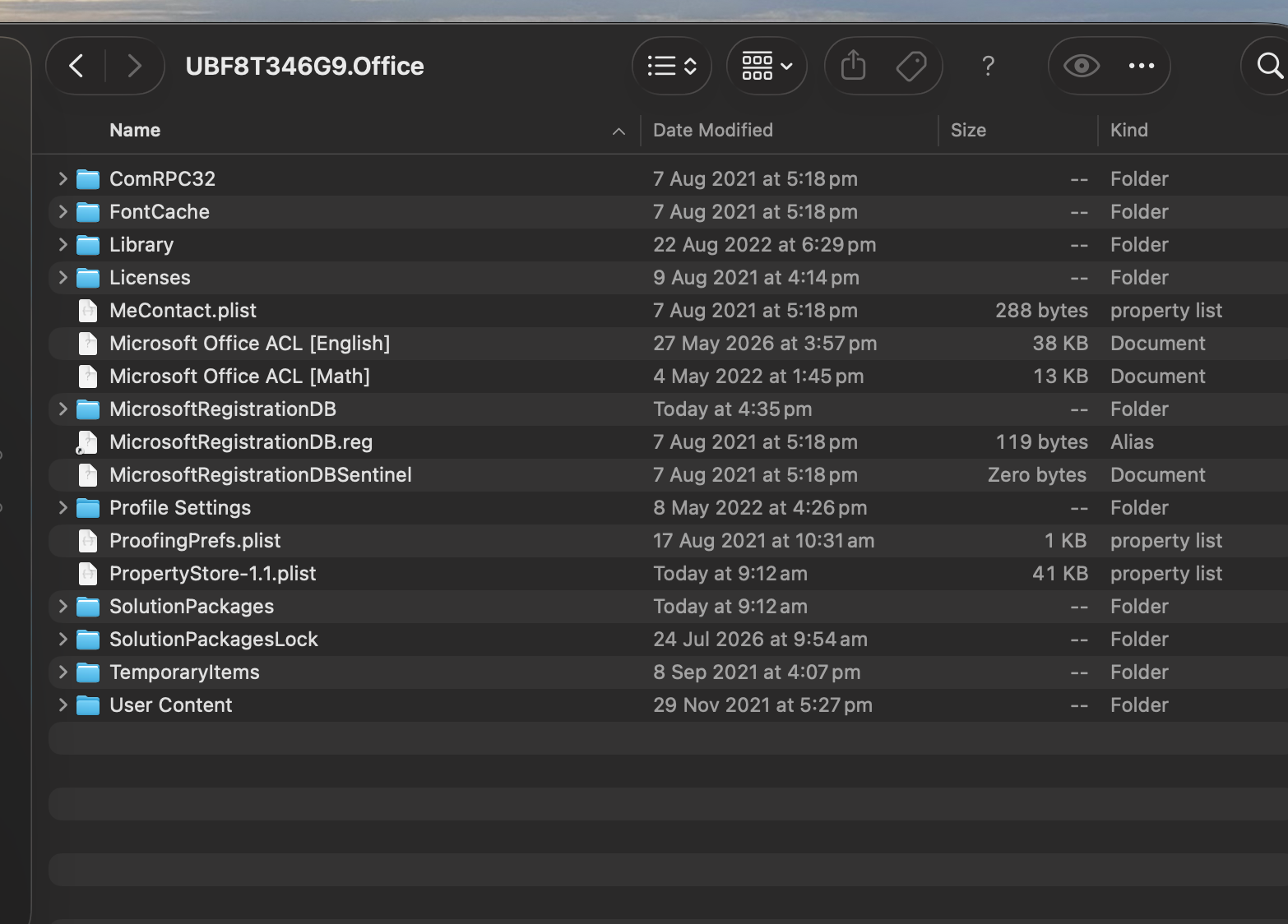Click the Licenses folder name

[150, 277]
